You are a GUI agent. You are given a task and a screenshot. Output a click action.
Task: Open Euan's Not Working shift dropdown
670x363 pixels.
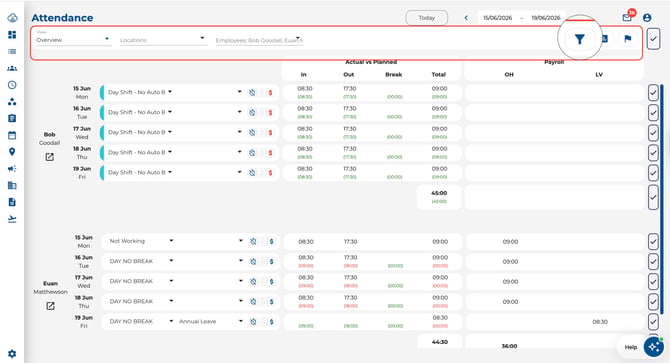tap(141, 241)
